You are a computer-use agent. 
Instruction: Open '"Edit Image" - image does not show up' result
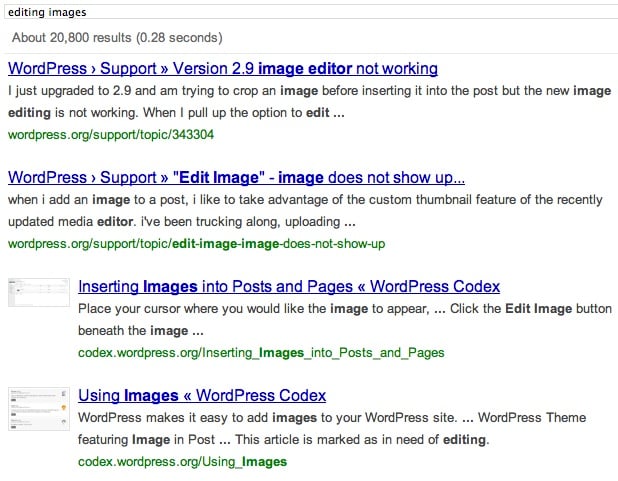(x=236, y=178)
